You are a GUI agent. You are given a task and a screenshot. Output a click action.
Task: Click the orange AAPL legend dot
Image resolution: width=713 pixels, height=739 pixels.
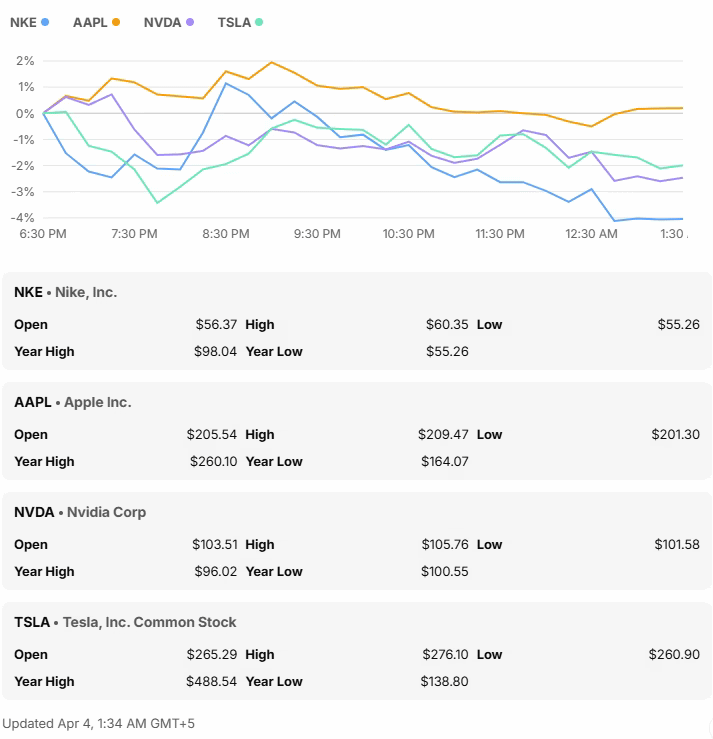116,22
